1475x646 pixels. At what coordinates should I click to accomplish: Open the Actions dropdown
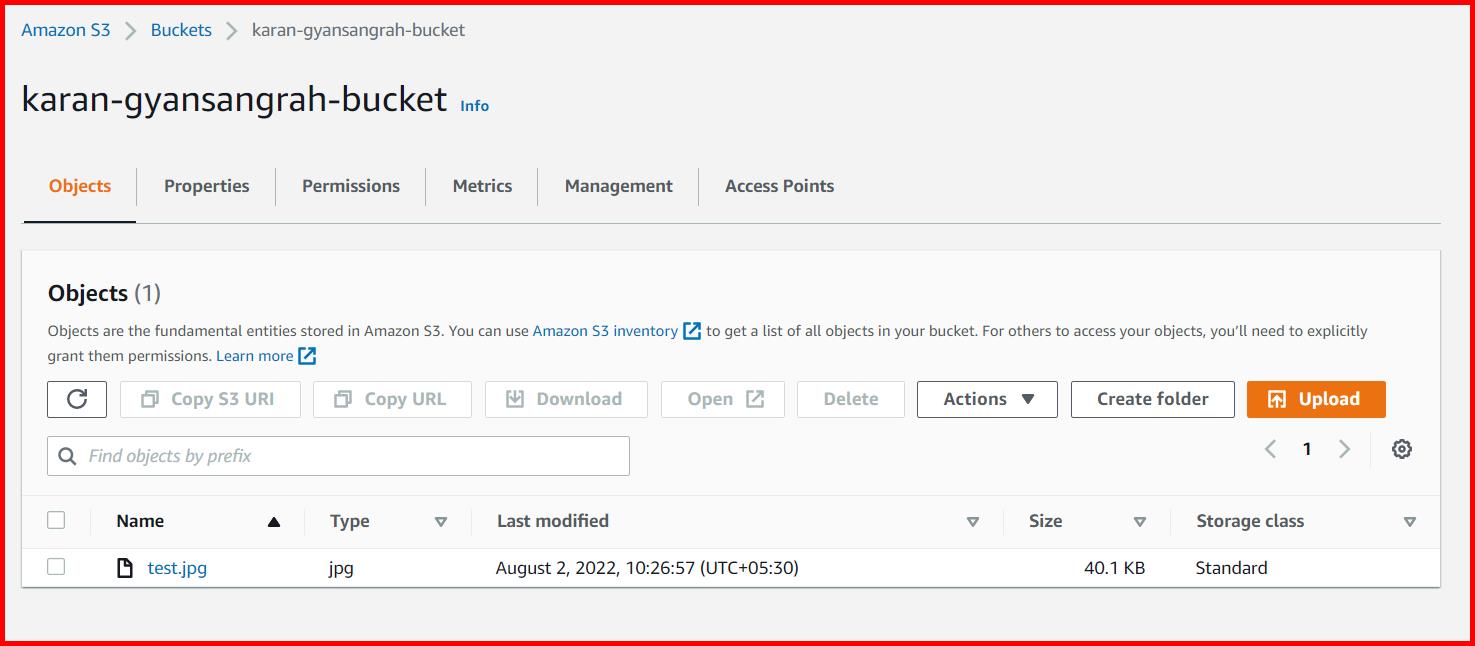click(986, 399)
